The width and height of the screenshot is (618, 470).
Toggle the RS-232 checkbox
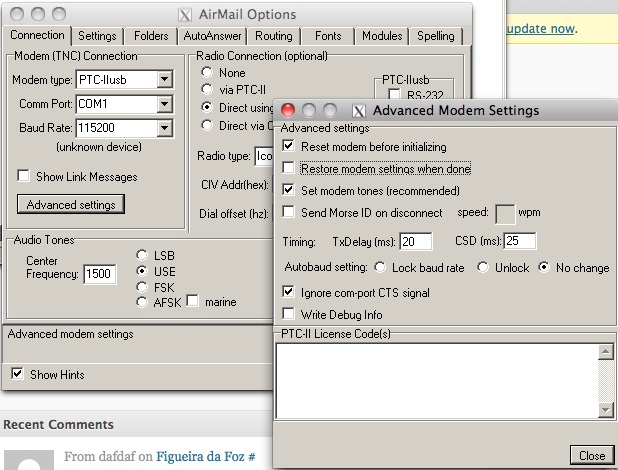(x=394, y=94)
